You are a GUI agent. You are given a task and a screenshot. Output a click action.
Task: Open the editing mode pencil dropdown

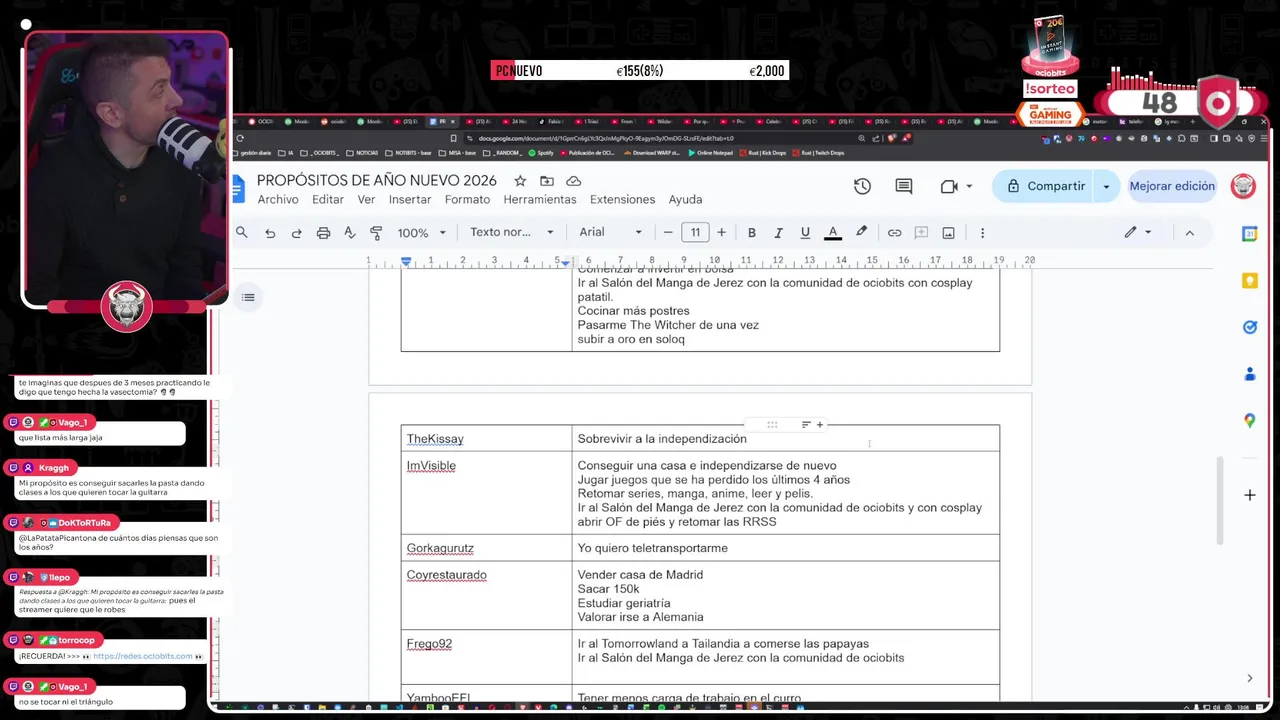click(x=1138, y=232)
